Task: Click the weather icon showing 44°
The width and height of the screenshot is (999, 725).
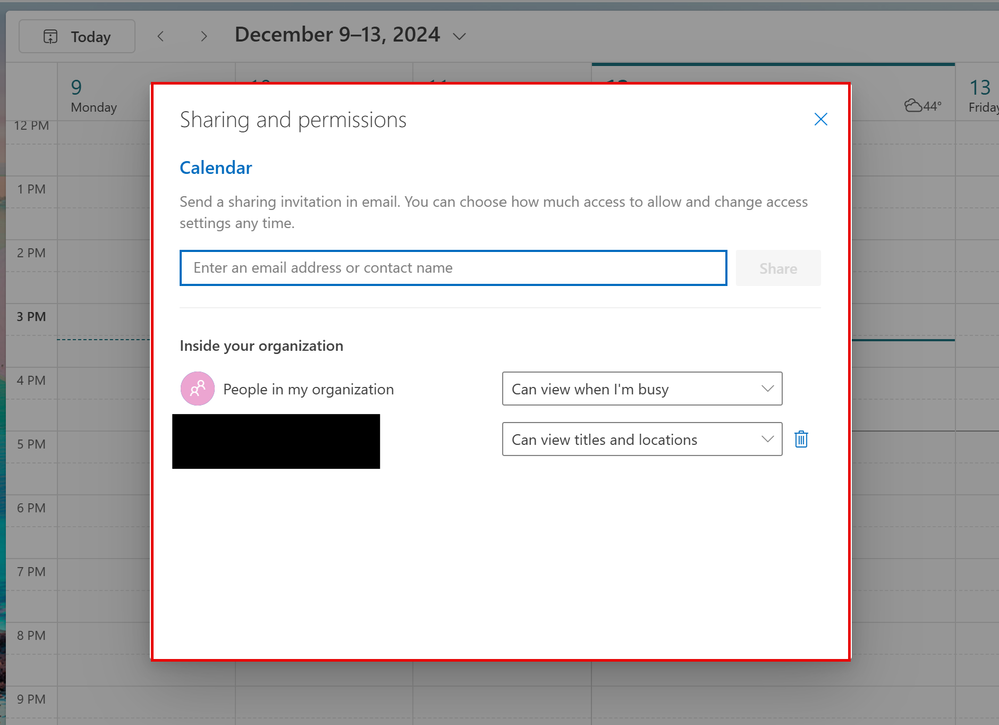Action: point(923,106)
